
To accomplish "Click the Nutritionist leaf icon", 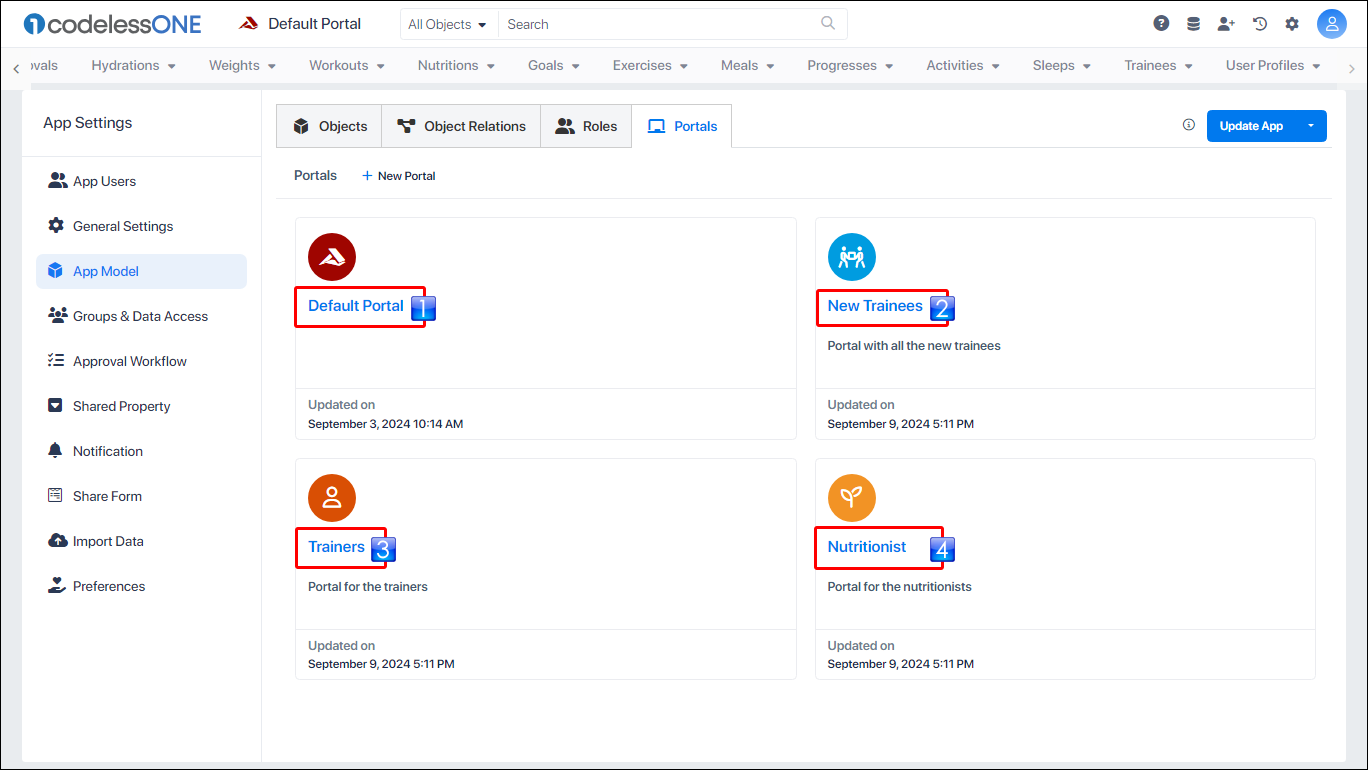I will coord(851,497).
